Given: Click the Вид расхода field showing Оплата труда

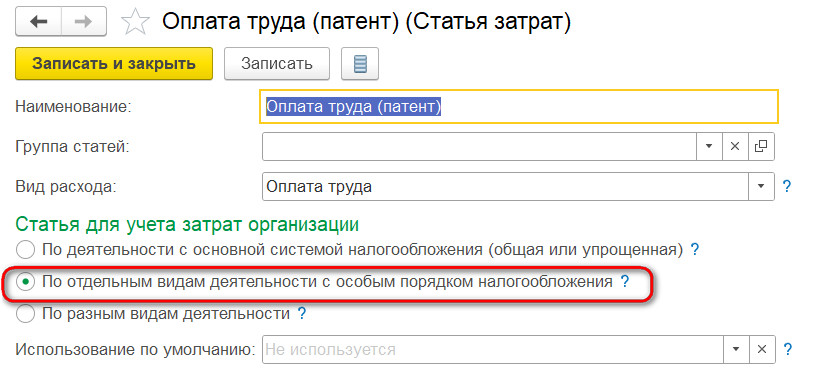Looking at the screenshot, I should 505,186.
